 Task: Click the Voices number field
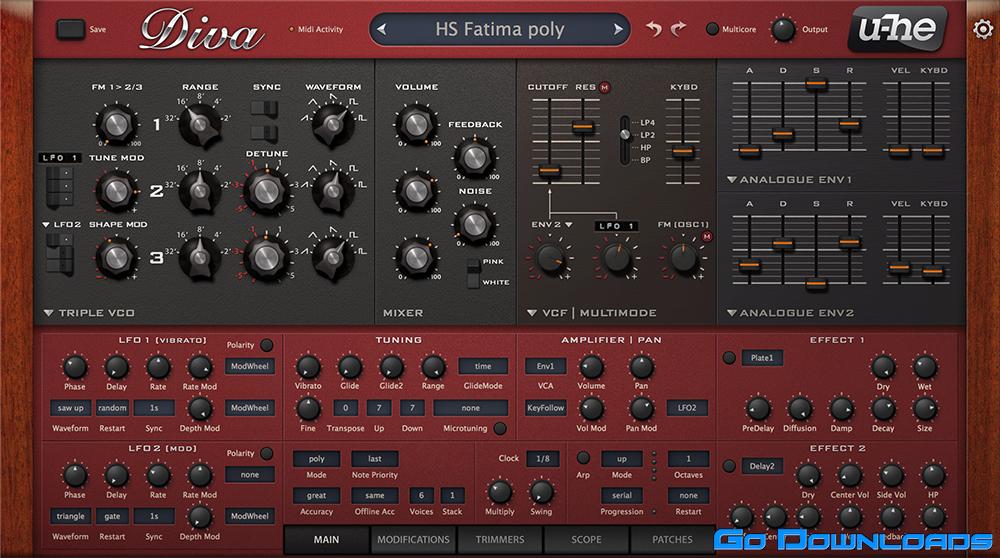click(421, 496)
